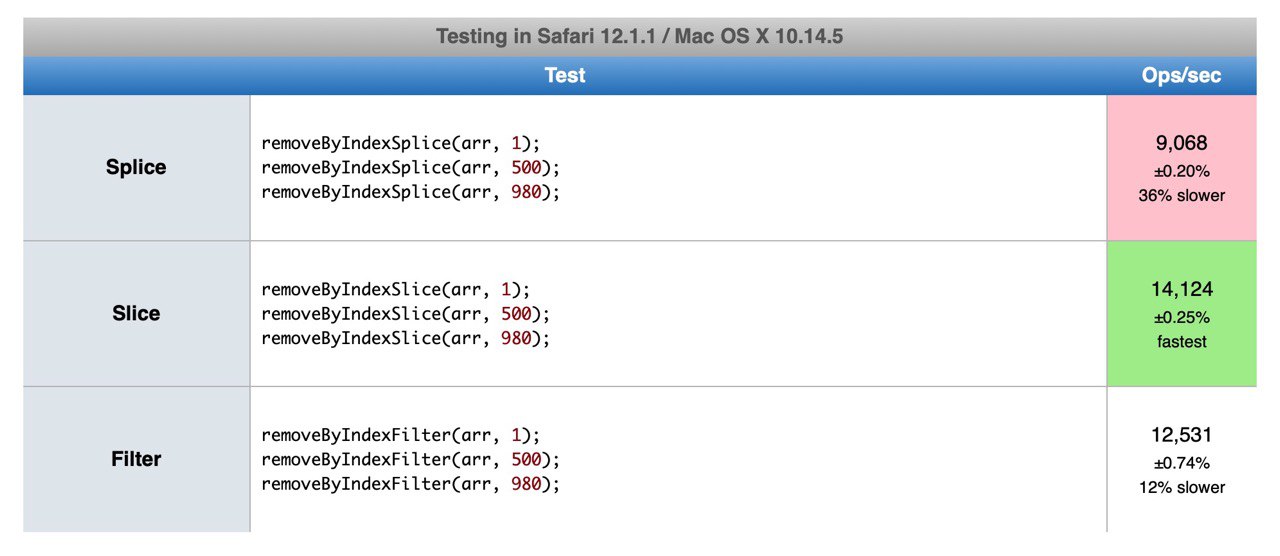Click removeByIndexSlice(arr, 980) code line
Image resolution: width=1280 pixels, height=556 pixels.
click(406, 338)
